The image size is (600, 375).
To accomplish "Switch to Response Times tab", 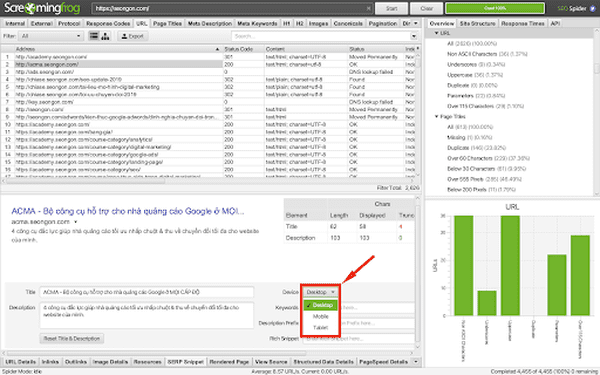I will [x=523, y=23].
